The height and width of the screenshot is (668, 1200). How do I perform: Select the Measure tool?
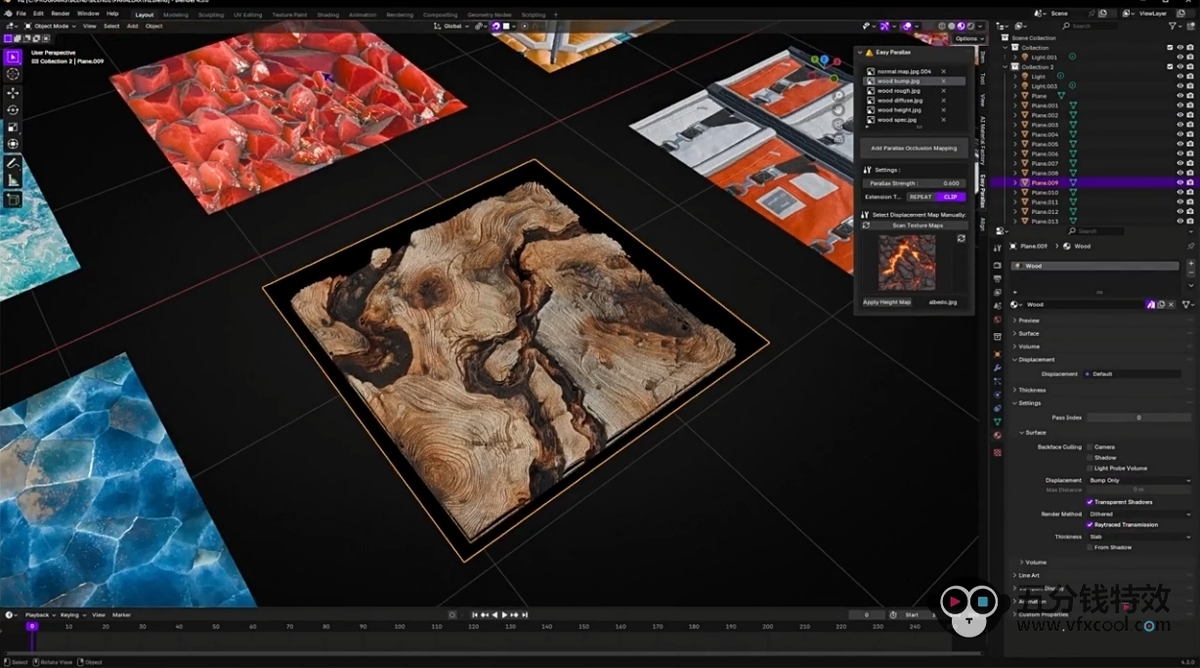tap(13, 180)
